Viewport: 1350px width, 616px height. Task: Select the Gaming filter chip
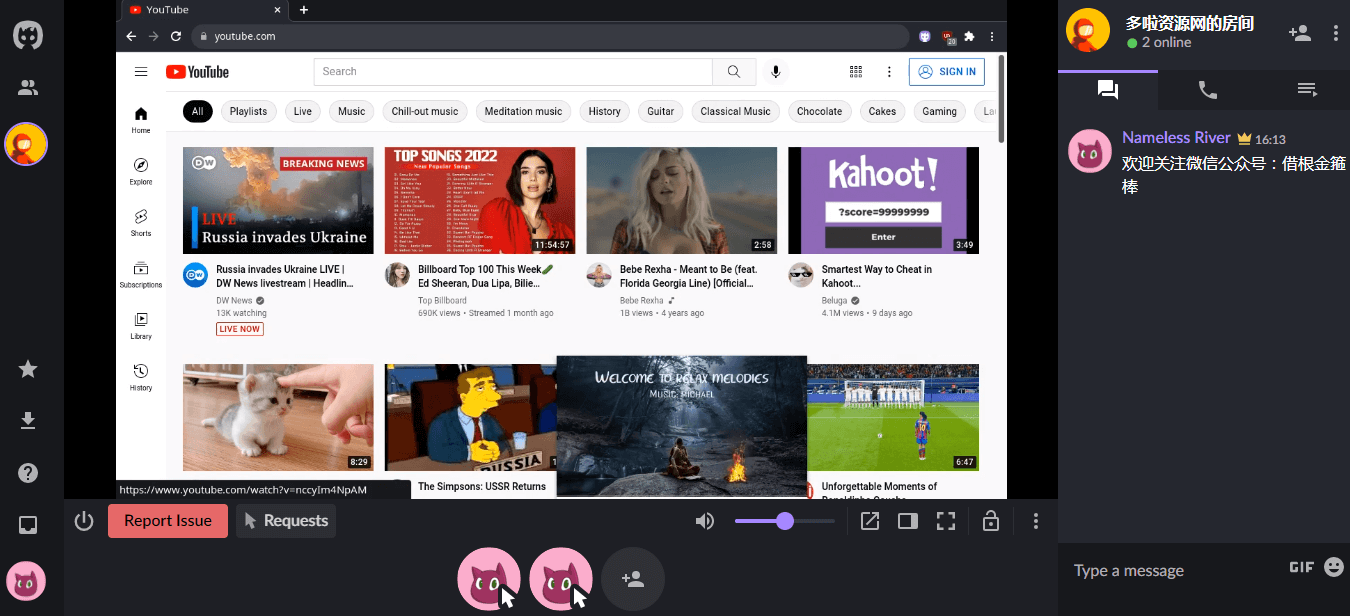click(x=940, y=111)
